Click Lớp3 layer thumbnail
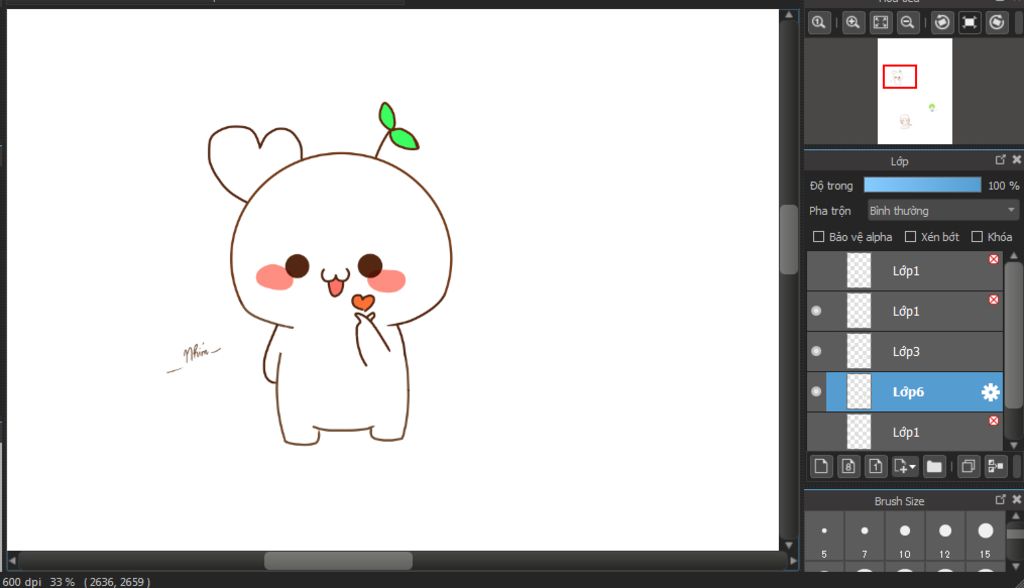The height and width of the screenshot is (588, 1024). (859, 351)
